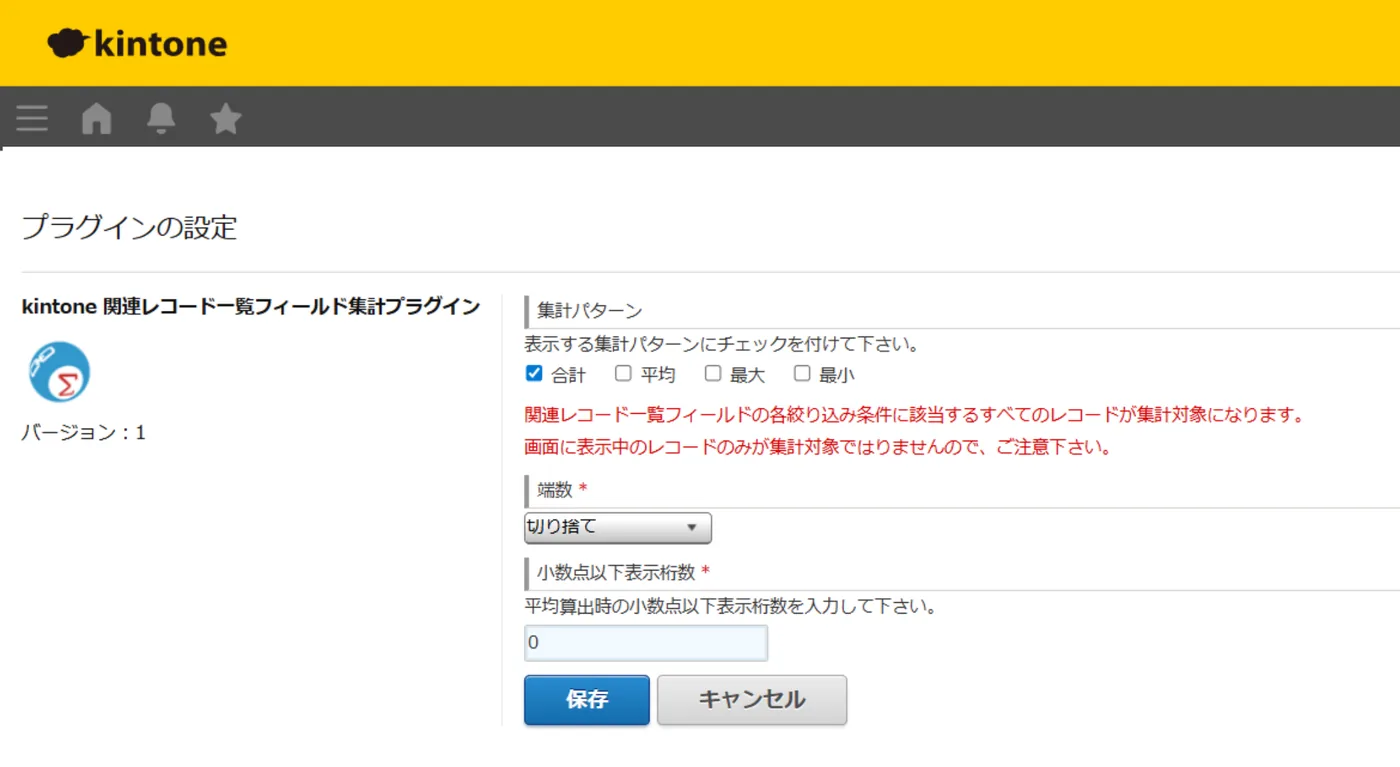
Task: Click the text 平均算出時の小数点以下表示桁数を入力して下さい
Action: (x=731, y=606)
